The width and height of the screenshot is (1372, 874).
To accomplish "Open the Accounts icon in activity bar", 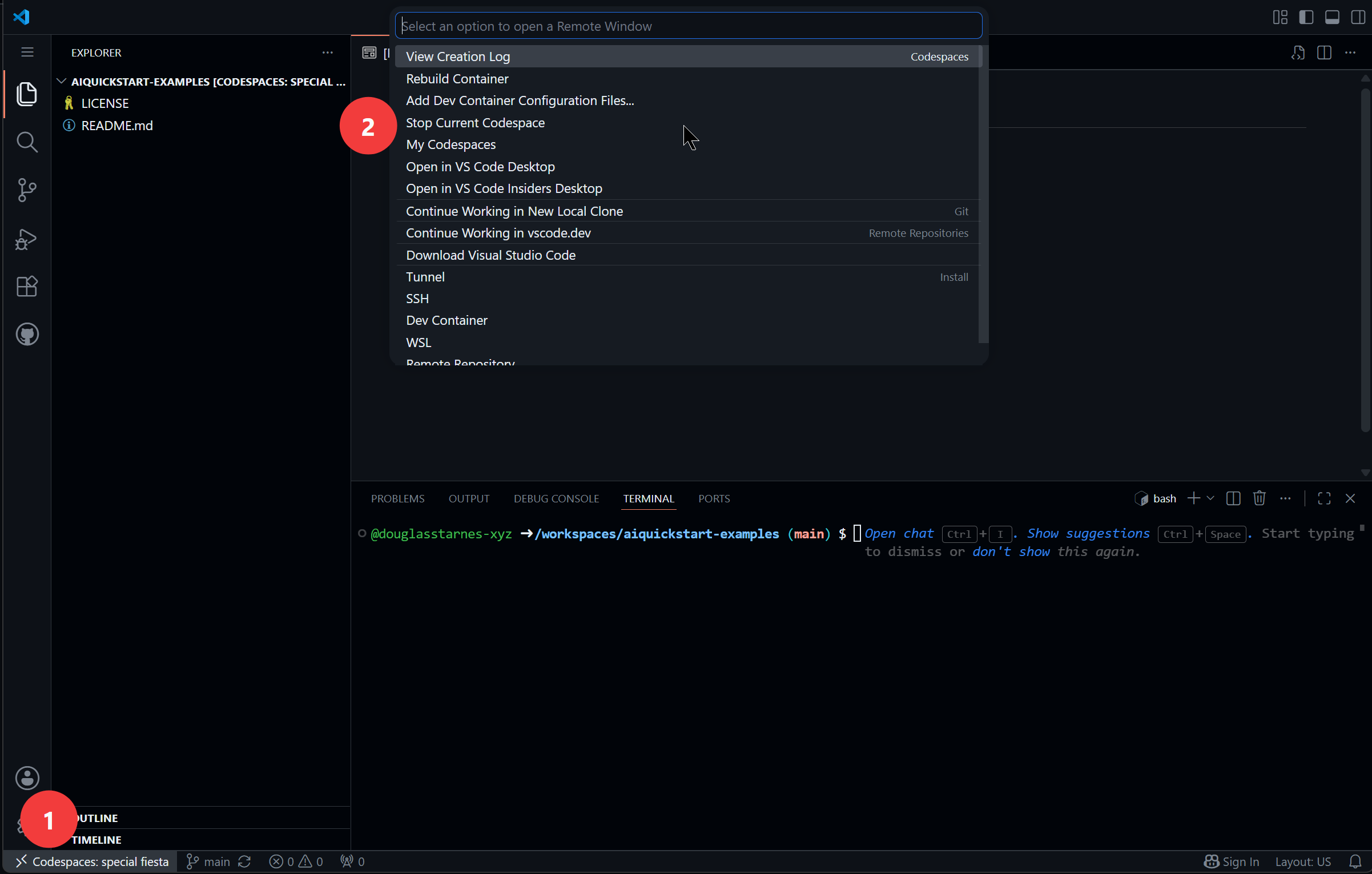I will 27,778.
